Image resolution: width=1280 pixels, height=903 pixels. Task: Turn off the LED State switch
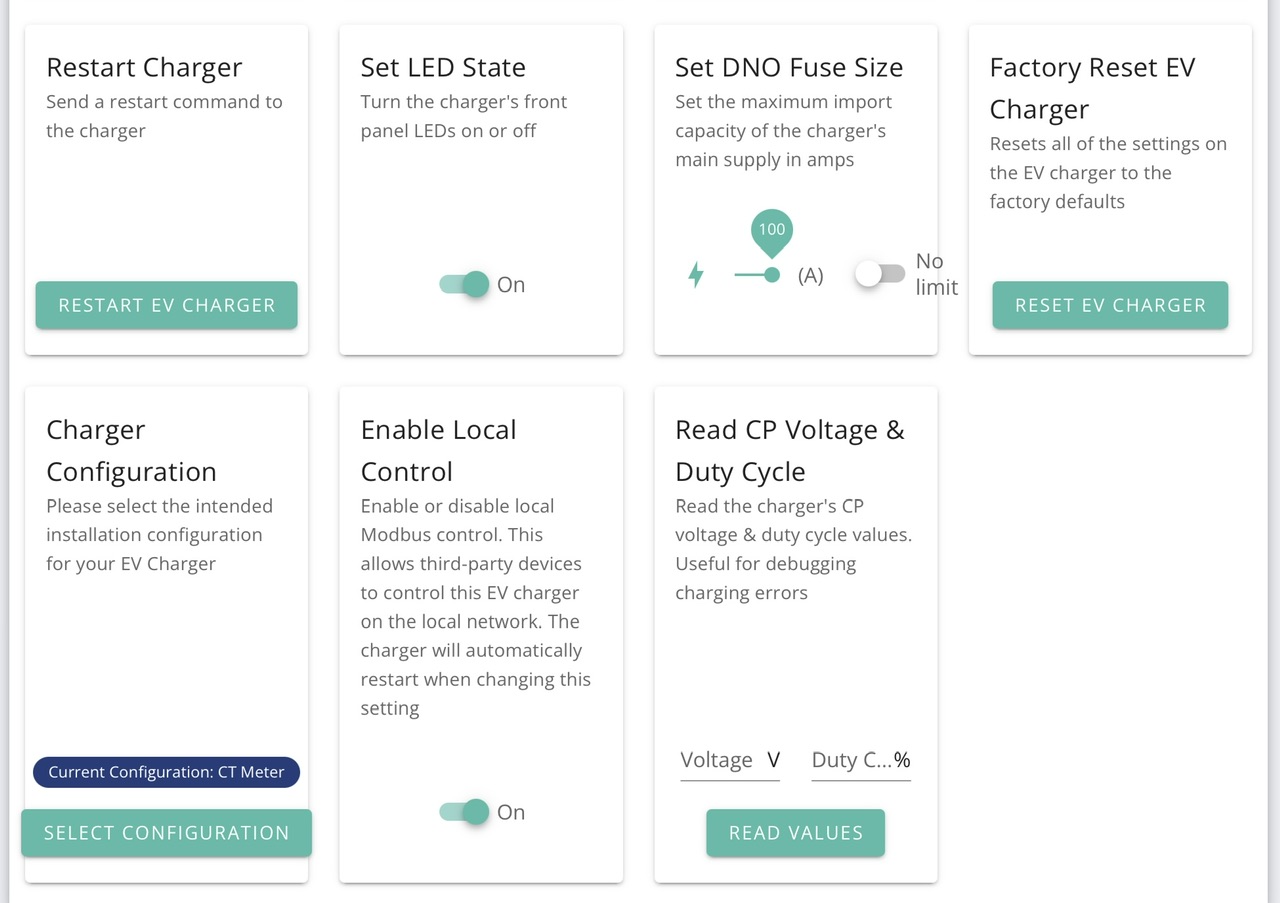pyautogui.click(x=465, y=285)
